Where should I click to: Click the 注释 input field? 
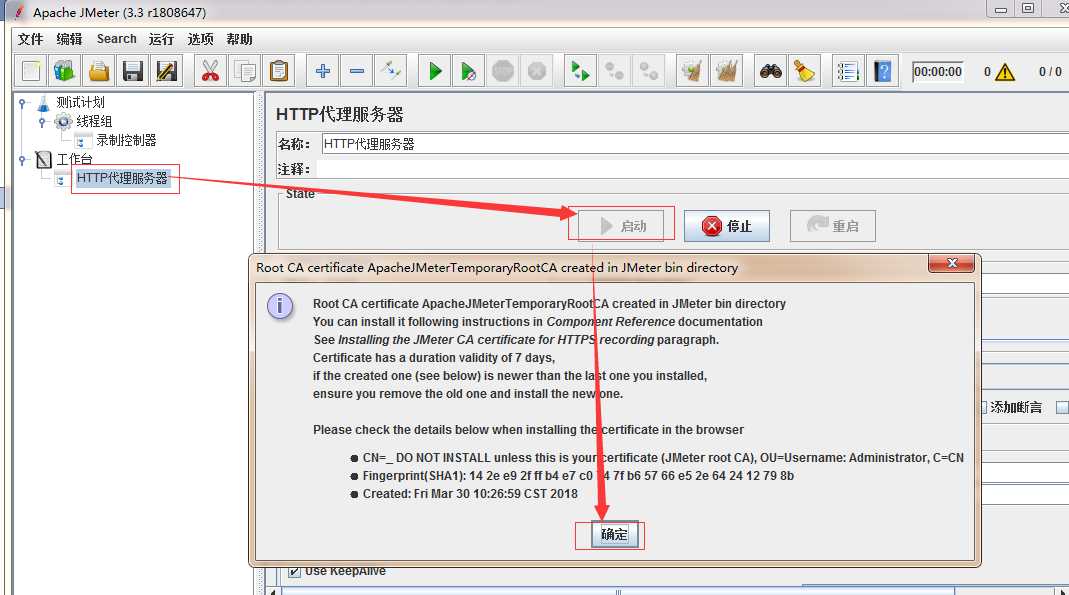coord(691,169)
